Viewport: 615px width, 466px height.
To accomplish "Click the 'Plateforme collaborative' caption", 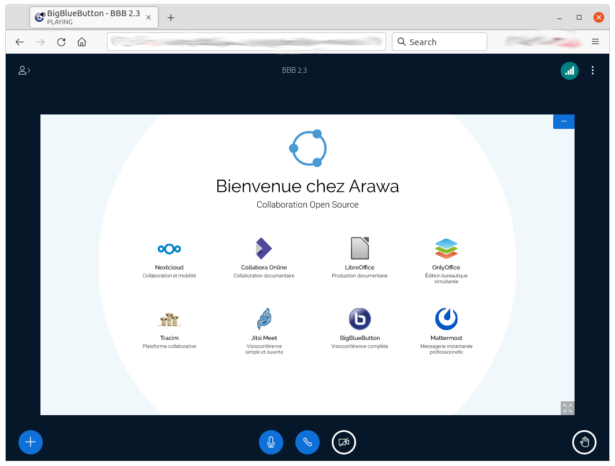I will (169, 346).
